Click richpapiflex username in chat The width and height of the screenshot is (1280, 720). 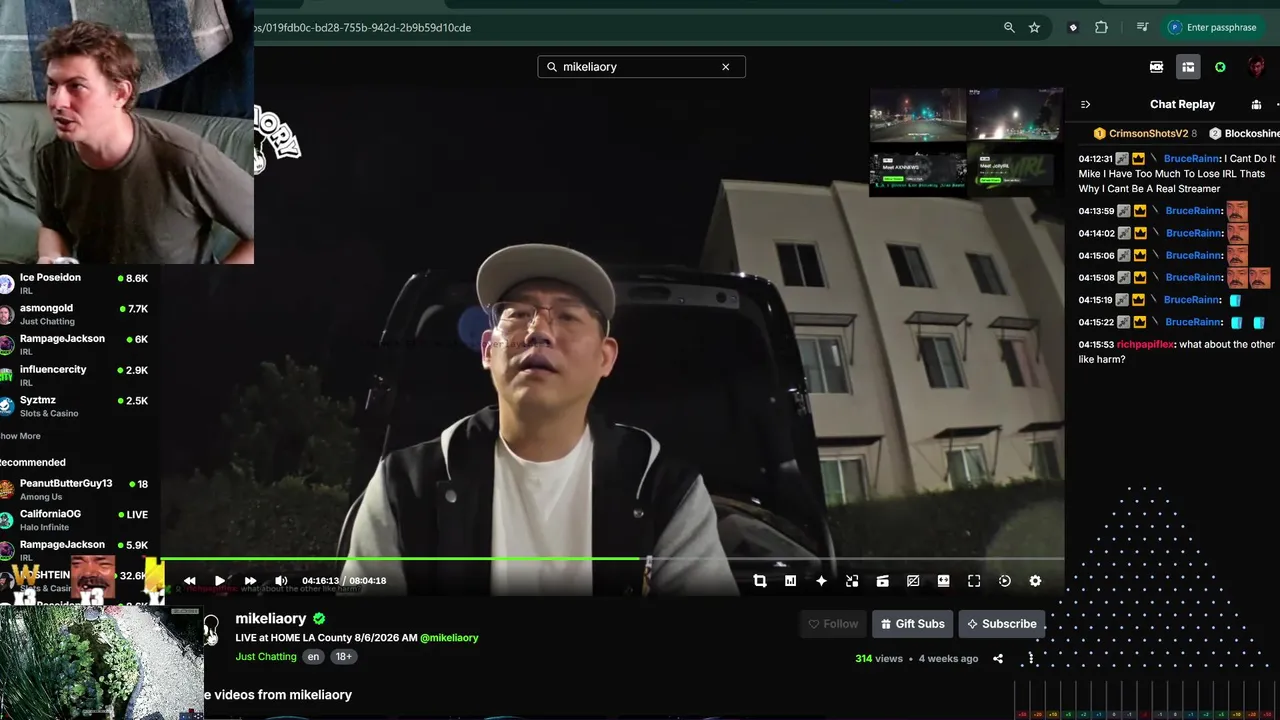point(1145,345)
